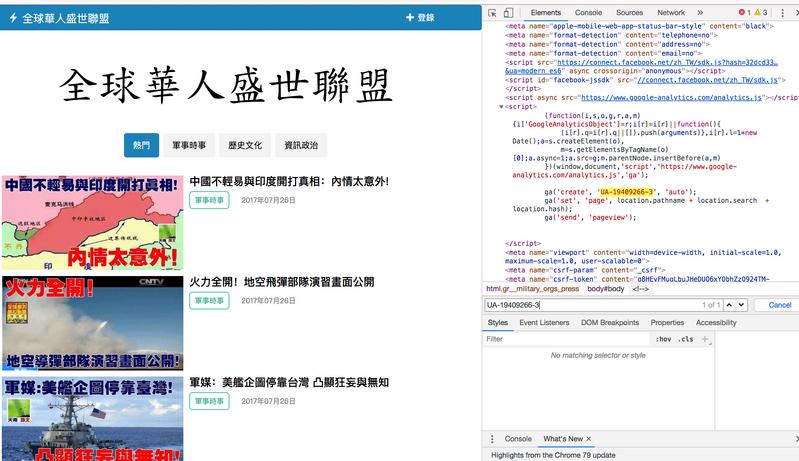Click the inspect element cursor icon
The image size is (799, 461).
pos(492,13)
